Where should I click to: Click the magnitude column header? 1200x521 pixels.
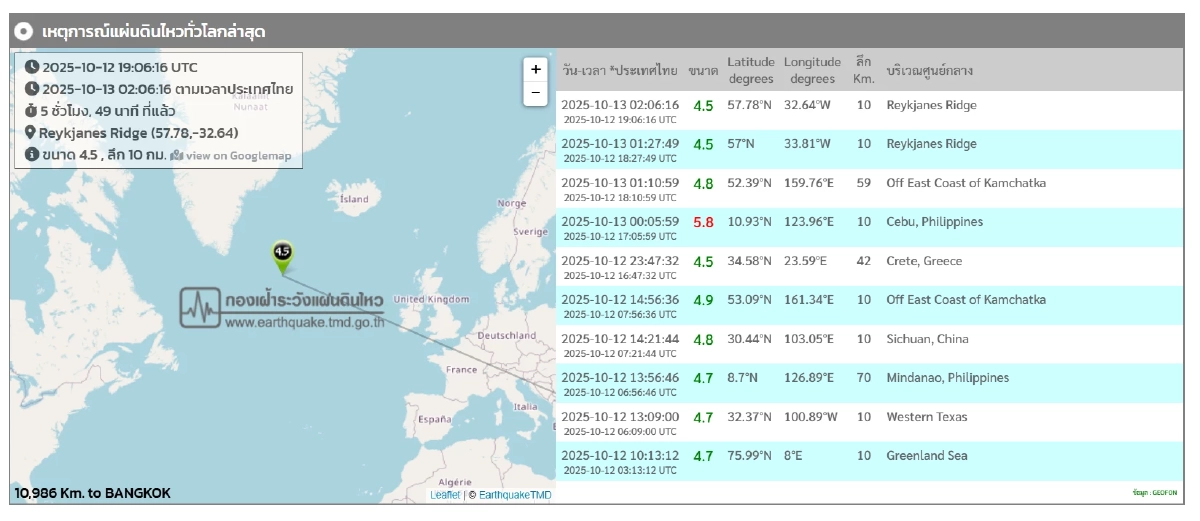(703, 71)
